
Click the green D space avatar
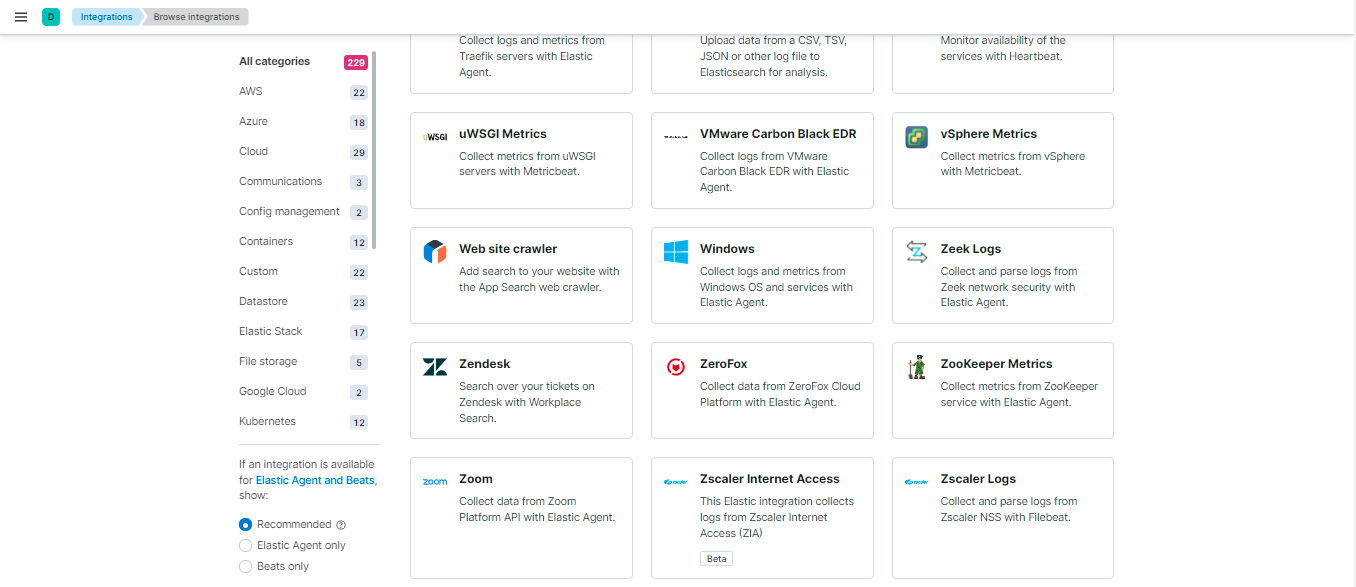(51, 17)
